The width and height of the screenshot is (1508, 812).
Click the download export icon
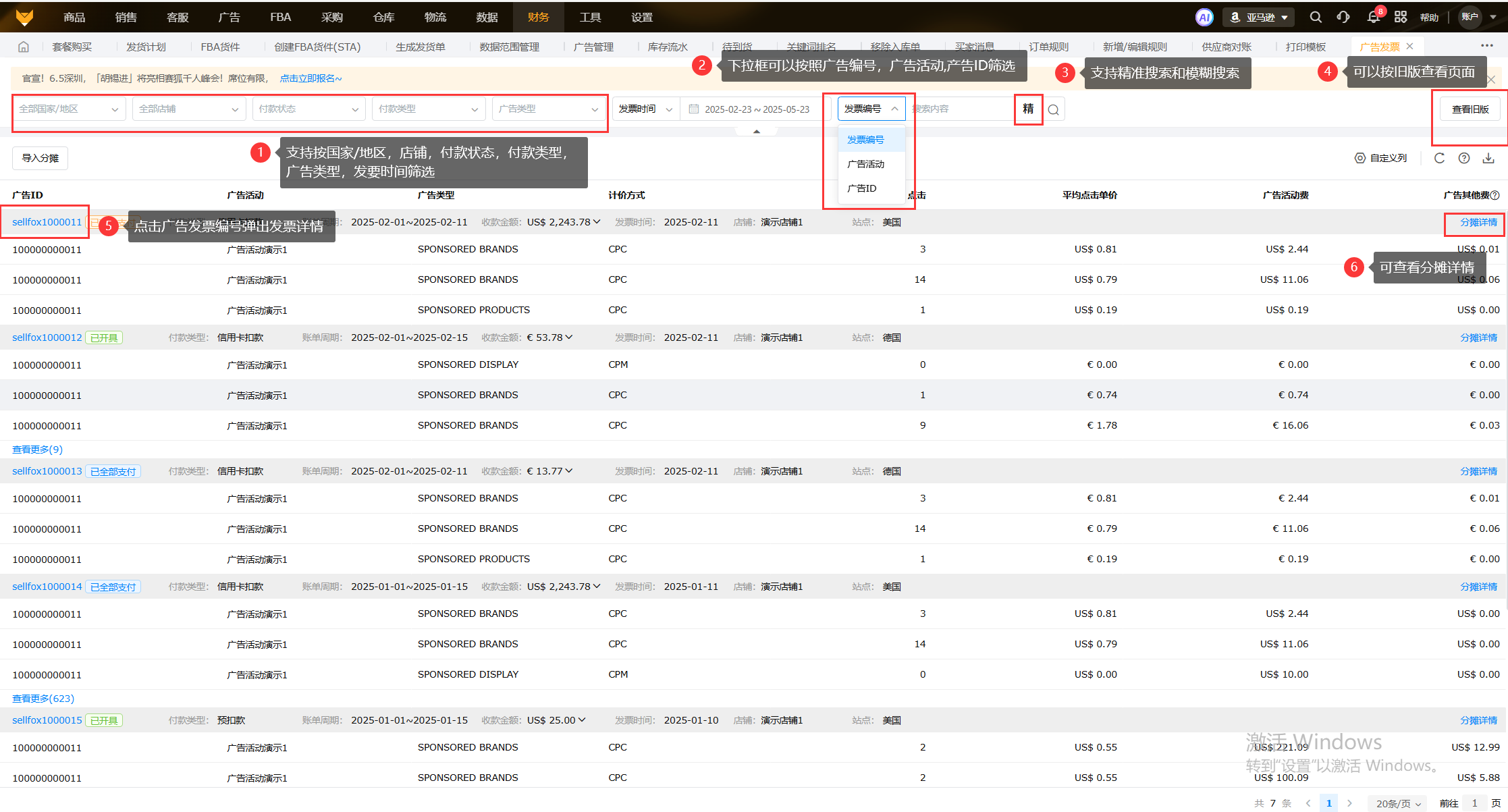1488,158
